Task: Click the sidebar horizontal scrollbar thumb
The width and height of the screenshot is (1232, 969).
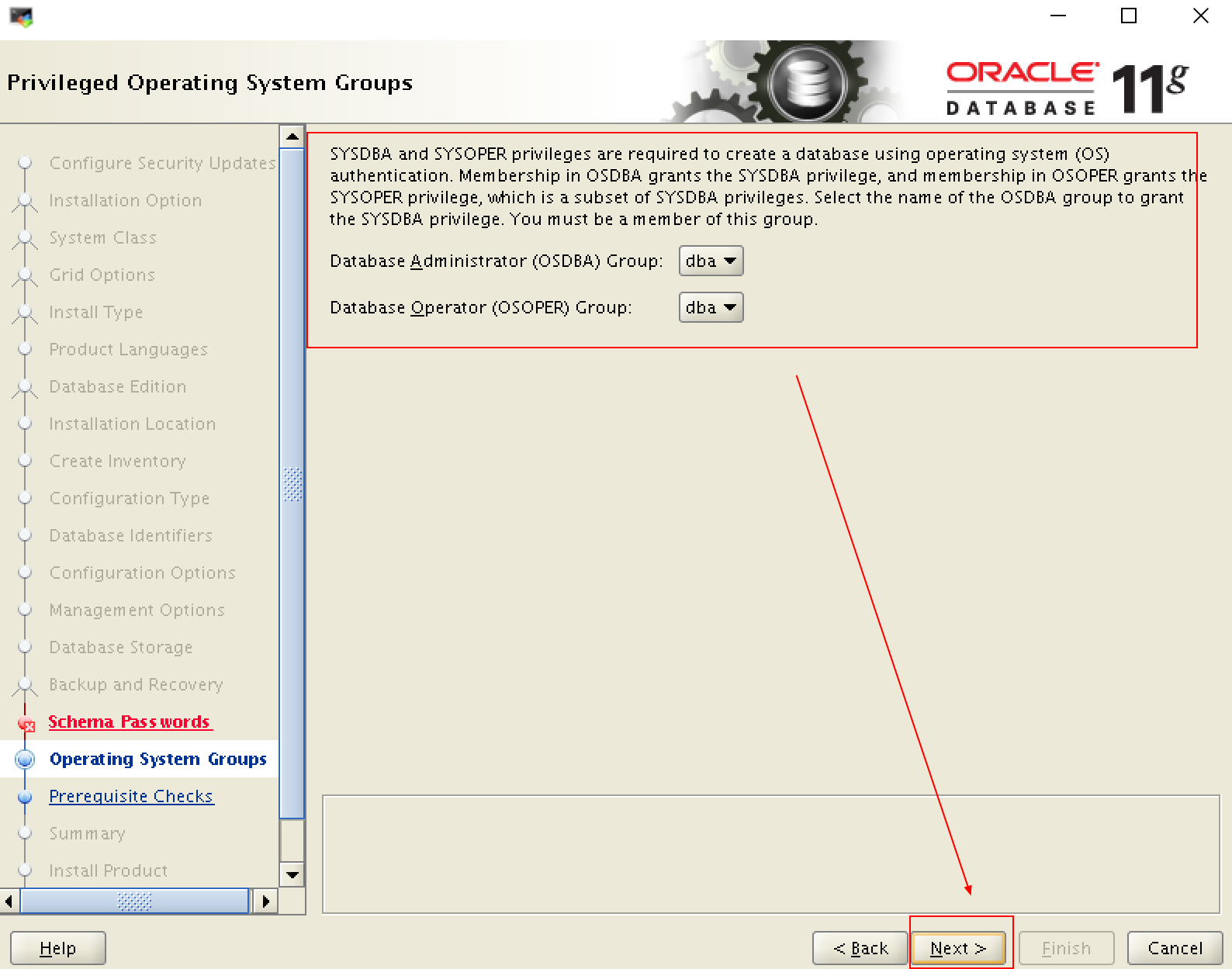Action: click(134, 902)
